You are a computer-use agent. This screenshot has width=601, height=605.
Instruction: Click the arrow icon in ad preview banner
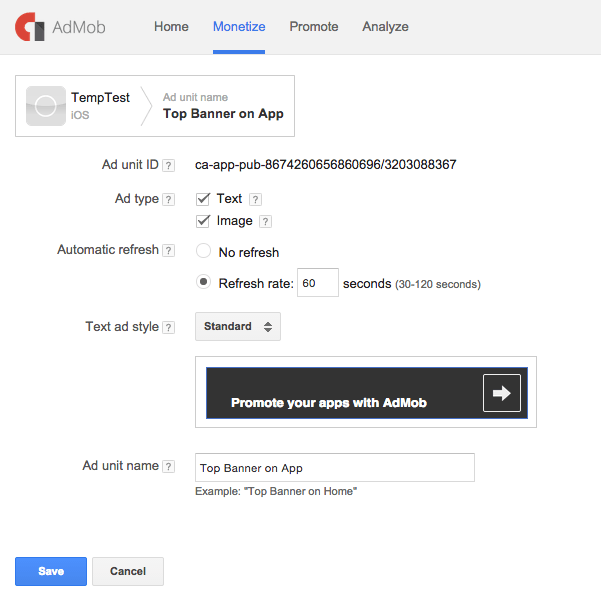coord(501,393)
